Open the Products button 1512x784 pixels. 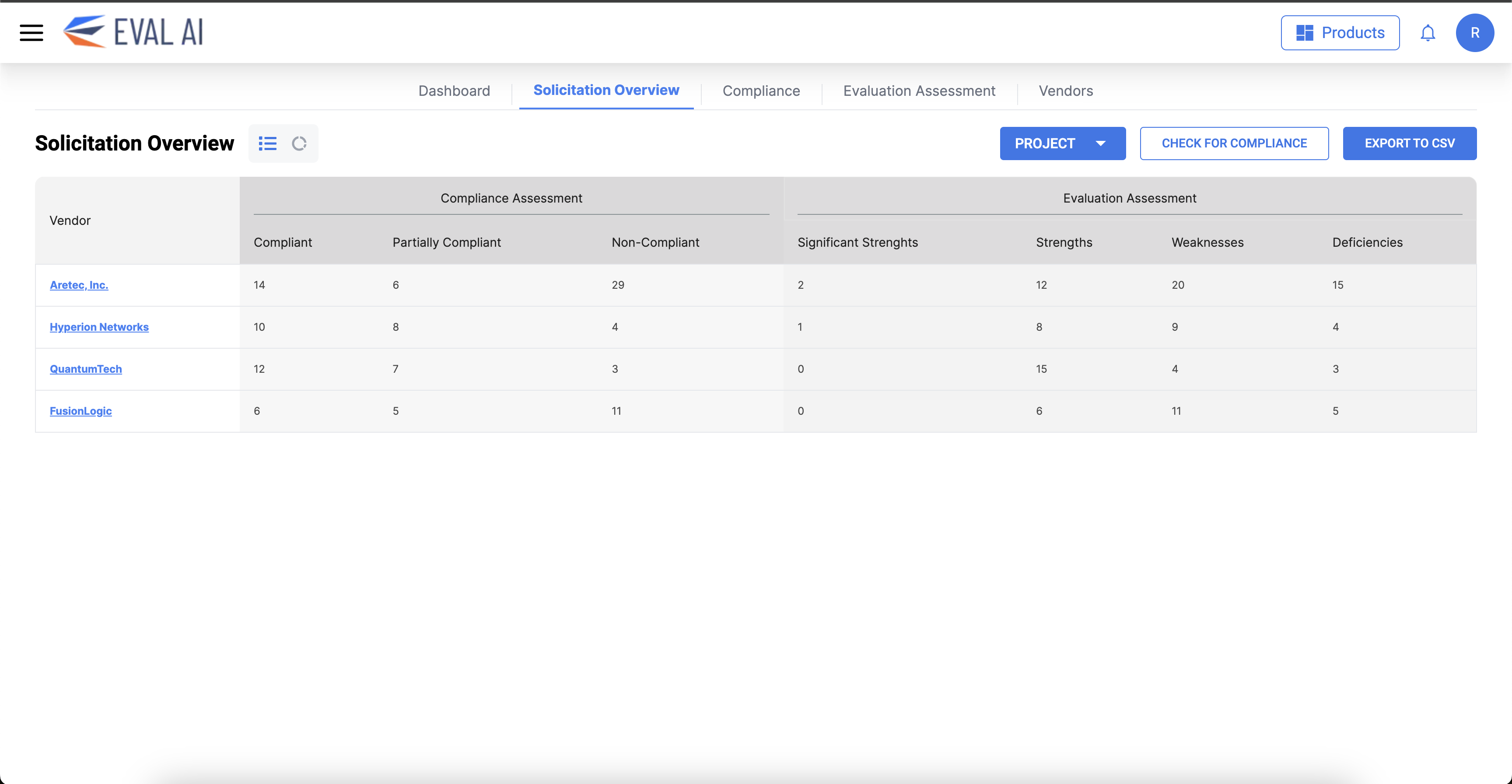(1340, 33)
